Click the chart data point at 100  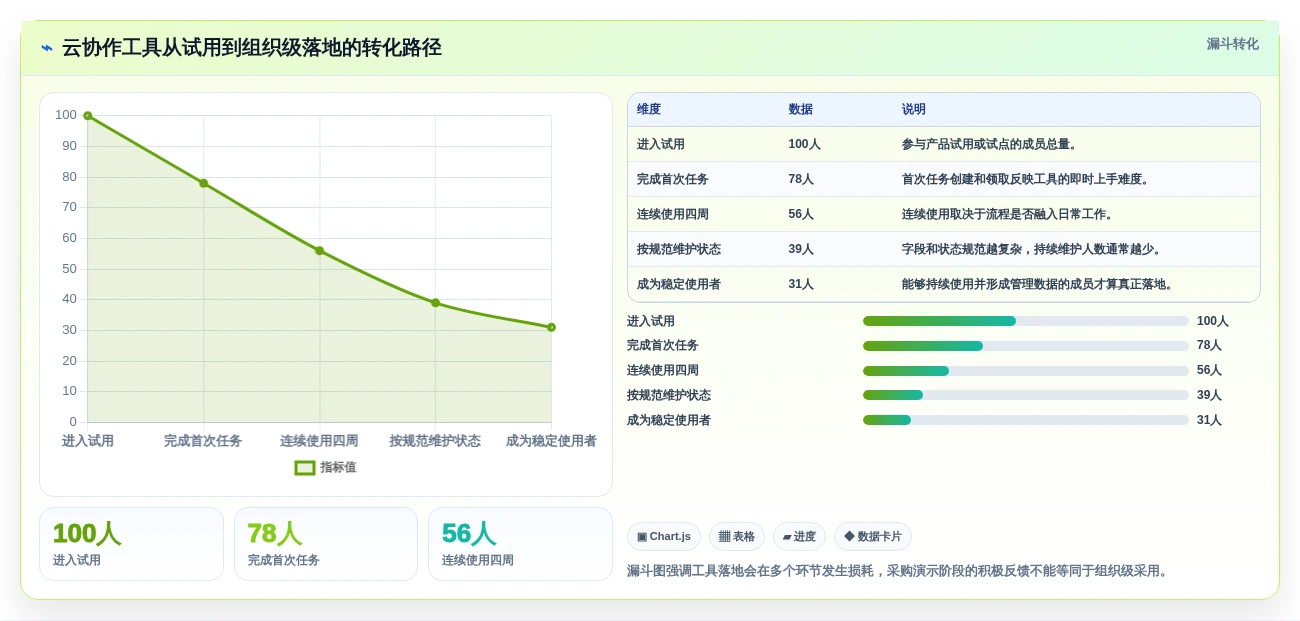coord(88,116)
